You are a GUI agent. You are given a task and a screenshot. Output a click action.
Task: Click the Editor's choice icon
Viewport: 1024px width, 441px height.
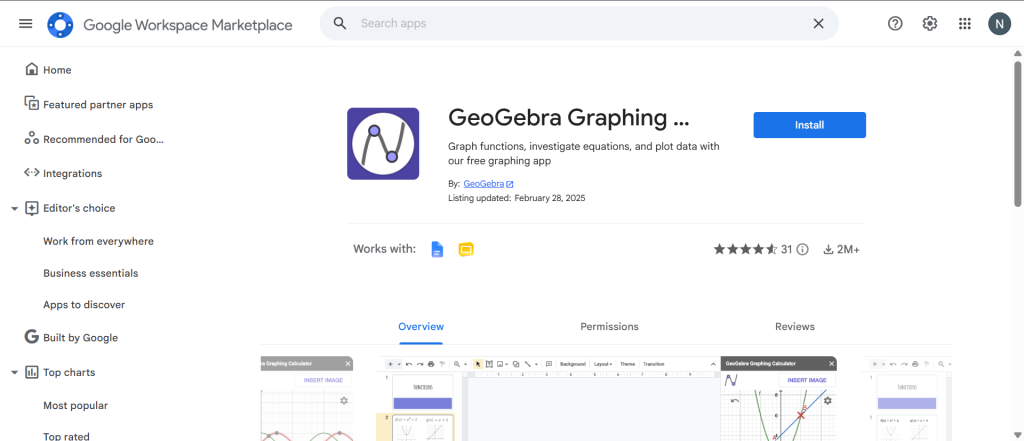tap(32, 208)
